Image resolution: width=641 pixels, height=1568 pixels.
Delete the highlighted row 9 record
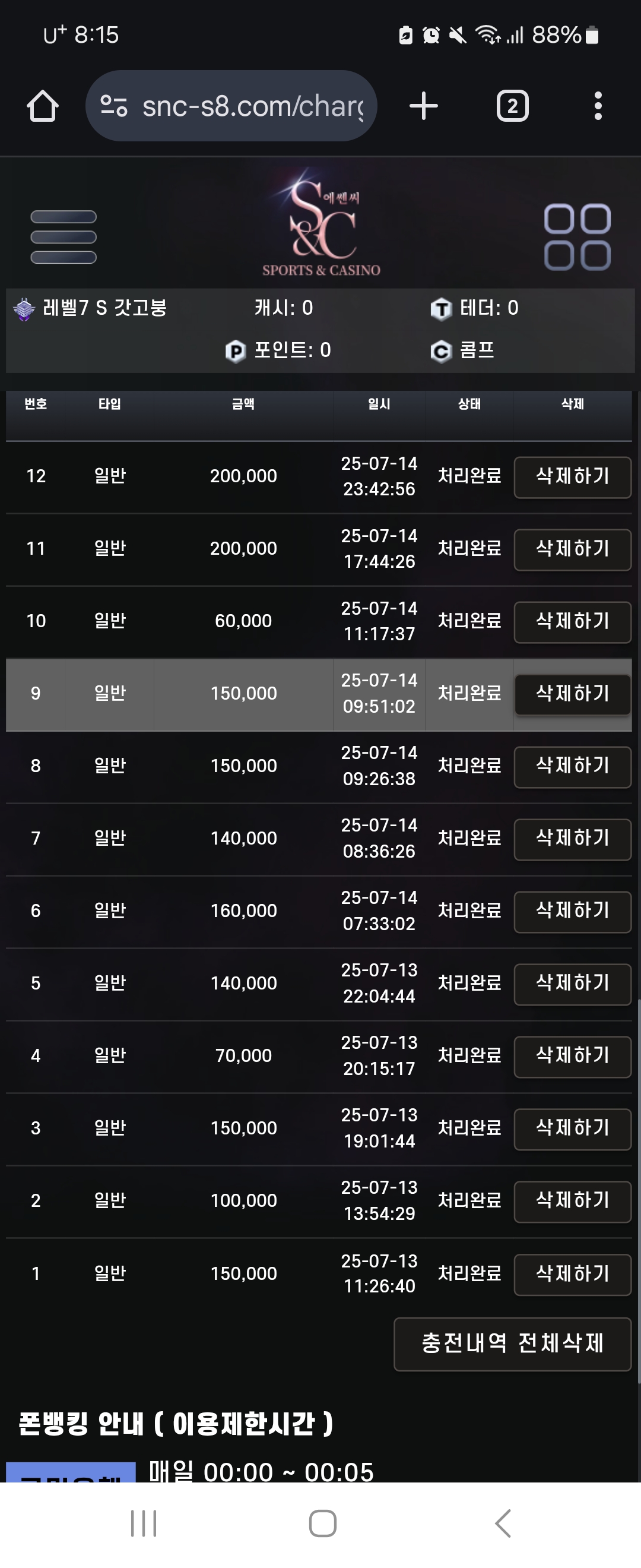[572, 694]
